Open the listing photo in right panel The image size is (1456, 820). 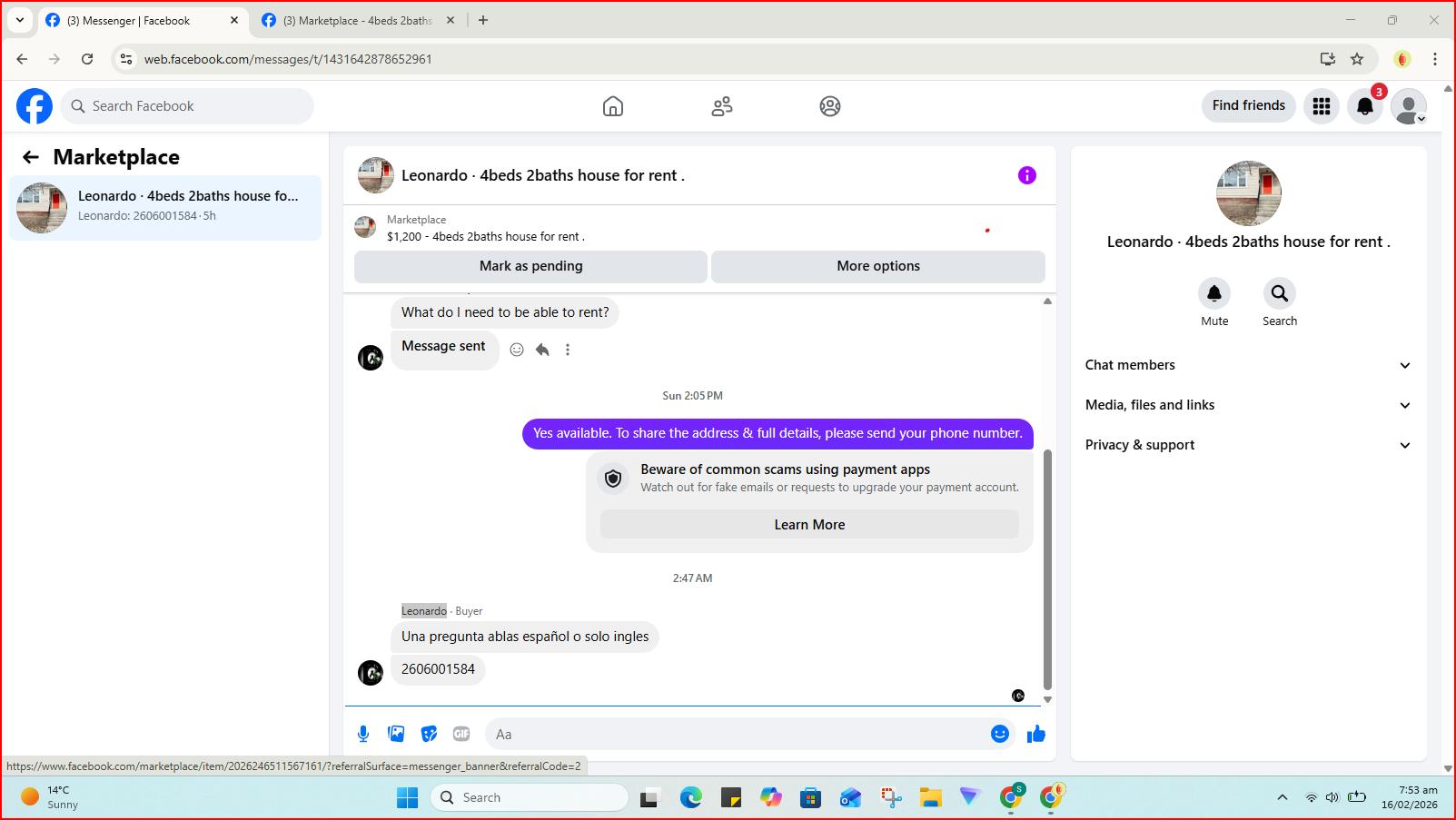coord(1249,193)
